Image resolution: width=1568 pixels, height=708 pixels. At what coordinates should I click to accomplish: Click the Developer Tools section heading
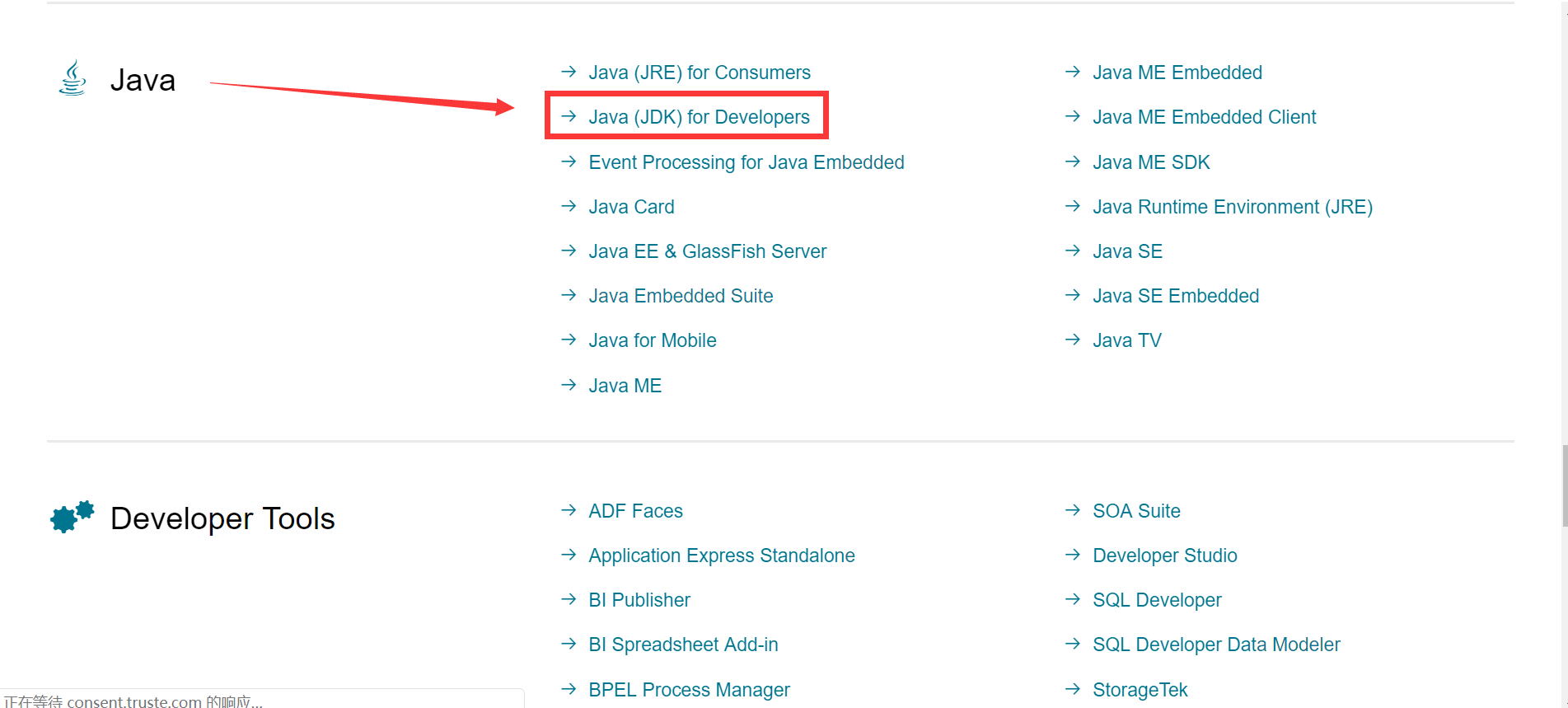pyautogui.click(x=222, y=518)
